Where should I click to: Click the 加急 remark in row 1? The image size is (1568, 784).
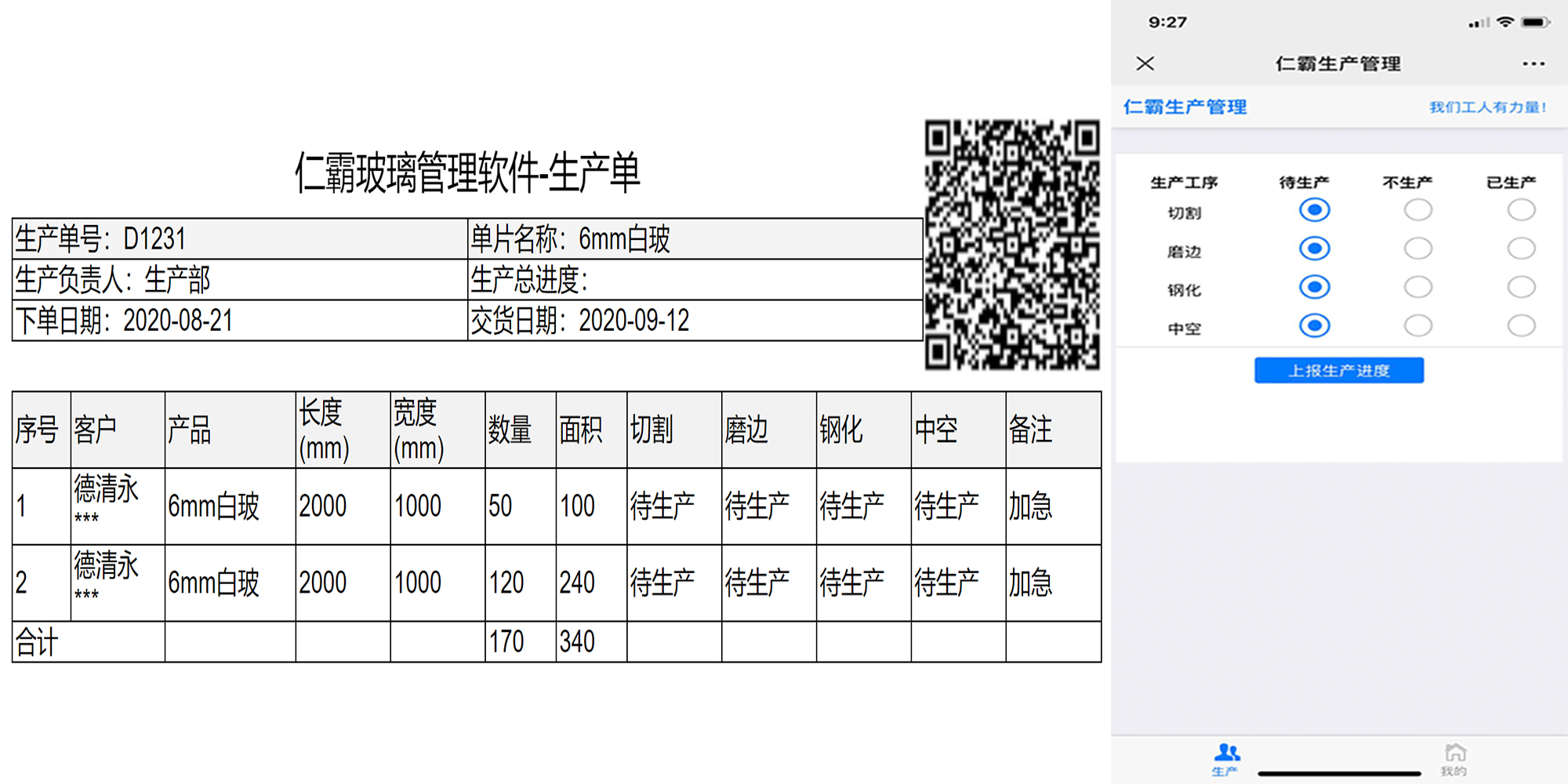tap(1030, 506)
